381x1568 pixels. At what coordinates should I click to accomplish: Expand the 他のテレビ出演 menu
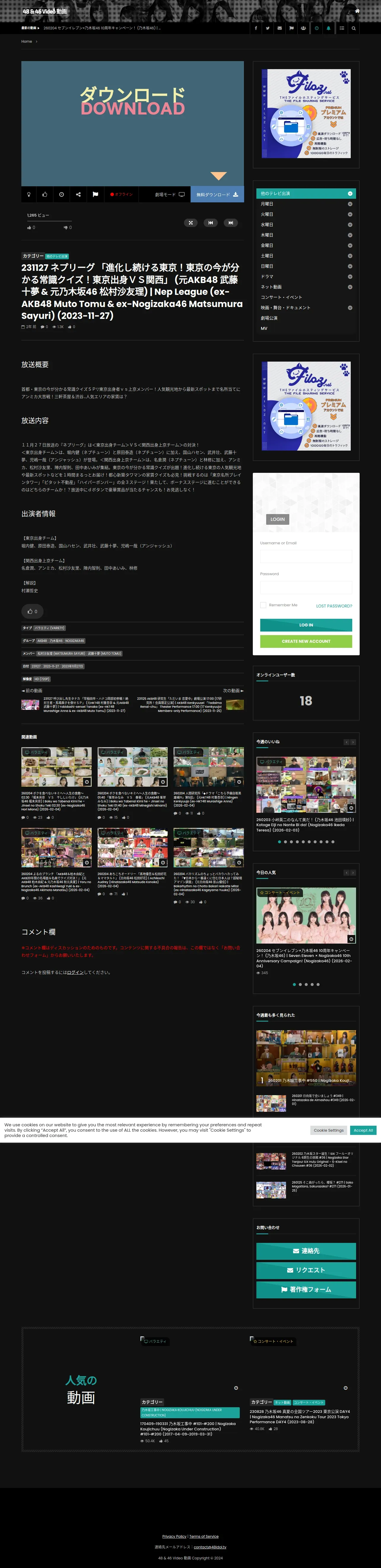click(x=306, y=194)
